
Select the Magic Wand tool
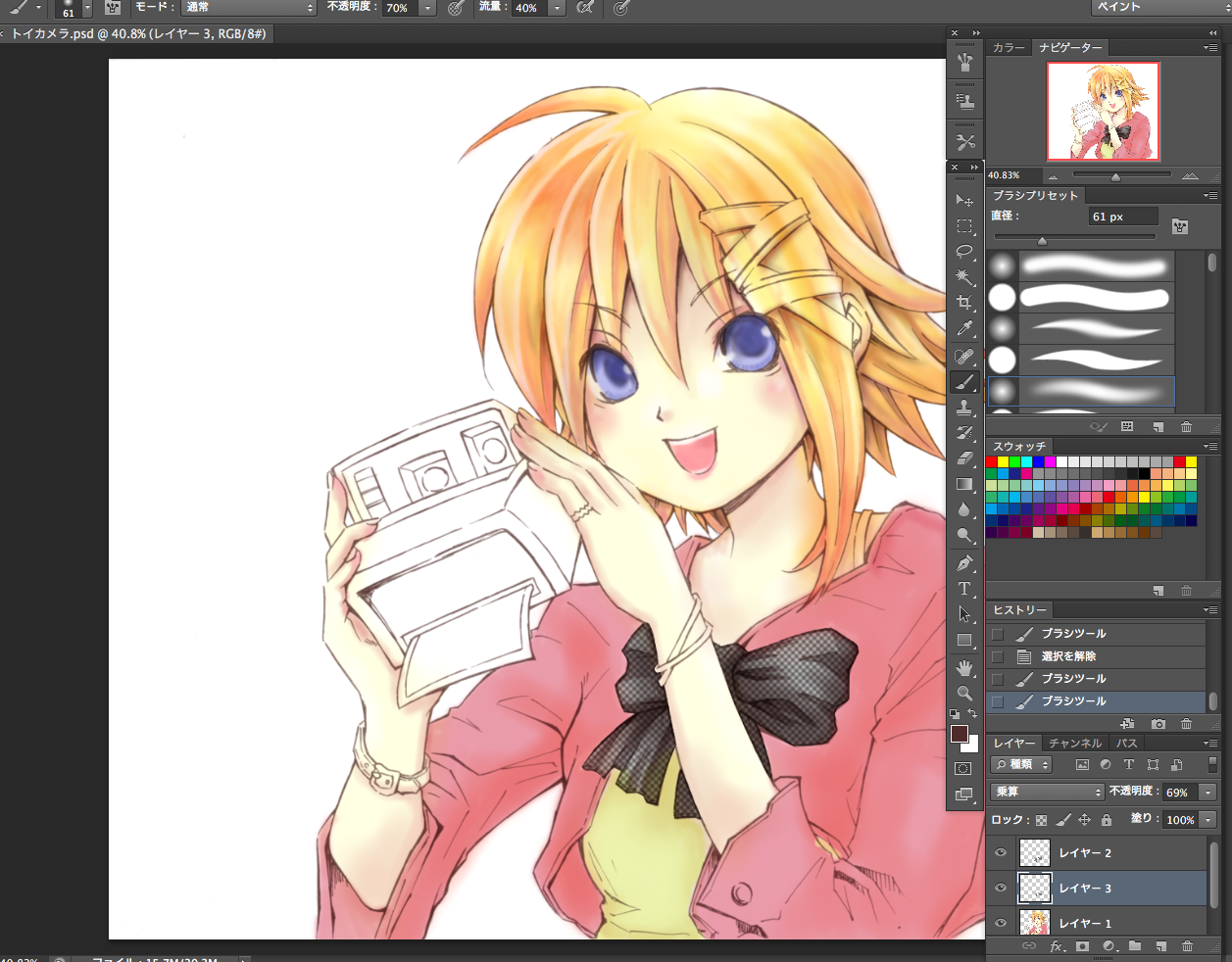tap(964, 277)
